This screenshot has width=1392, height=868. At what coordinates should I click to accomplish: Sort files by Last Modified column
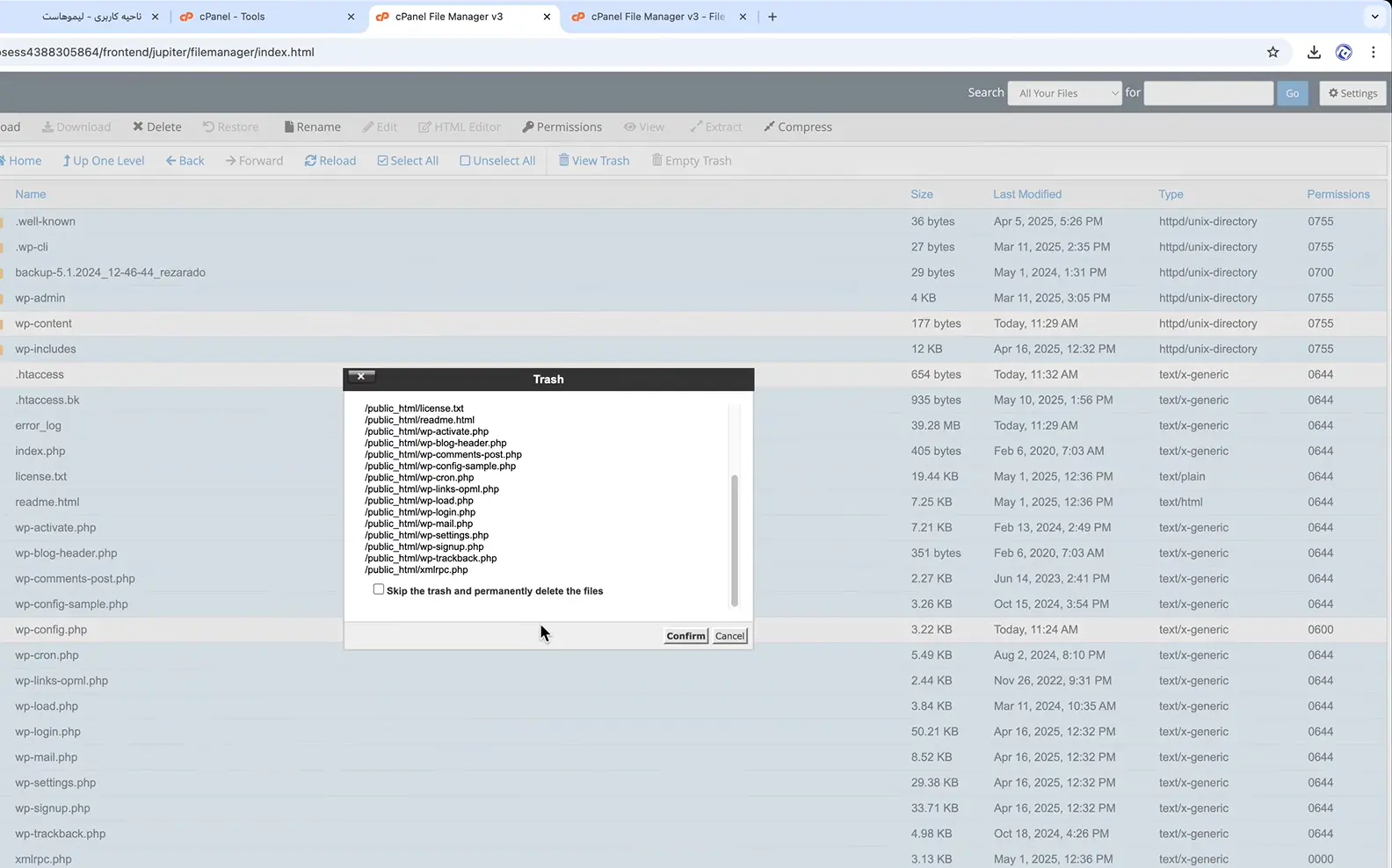click(x=1027, y=194)
